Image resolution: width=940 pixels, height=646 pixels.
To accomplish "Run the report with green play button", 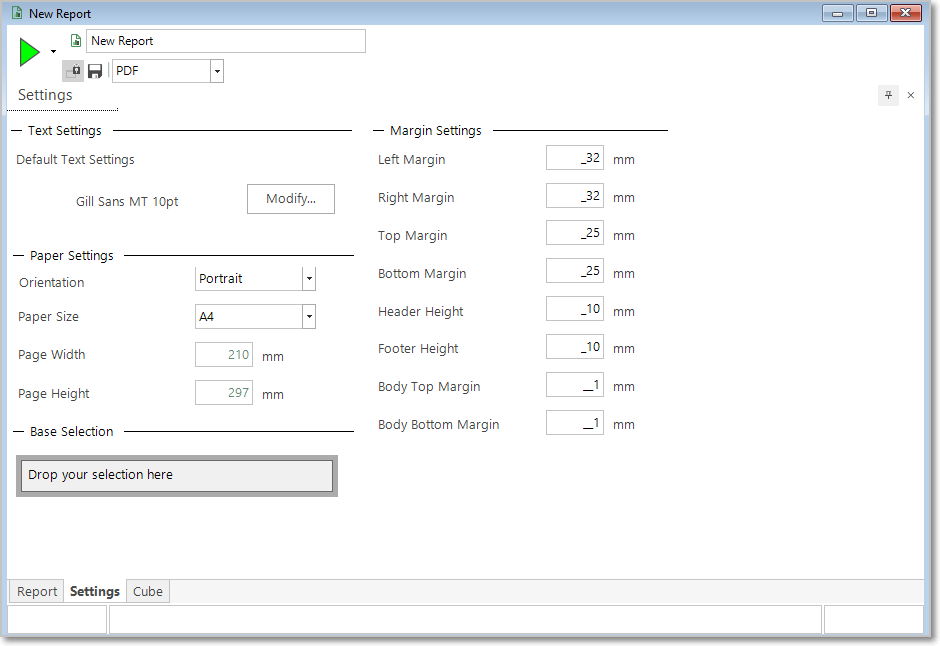I will point(29,52).
